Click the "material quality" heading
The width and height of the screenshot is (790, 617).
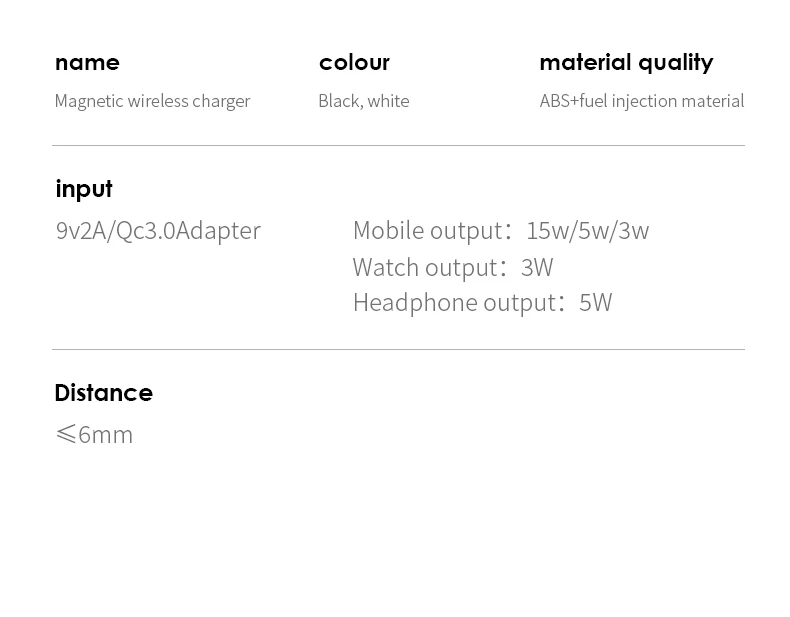[626, 62]
